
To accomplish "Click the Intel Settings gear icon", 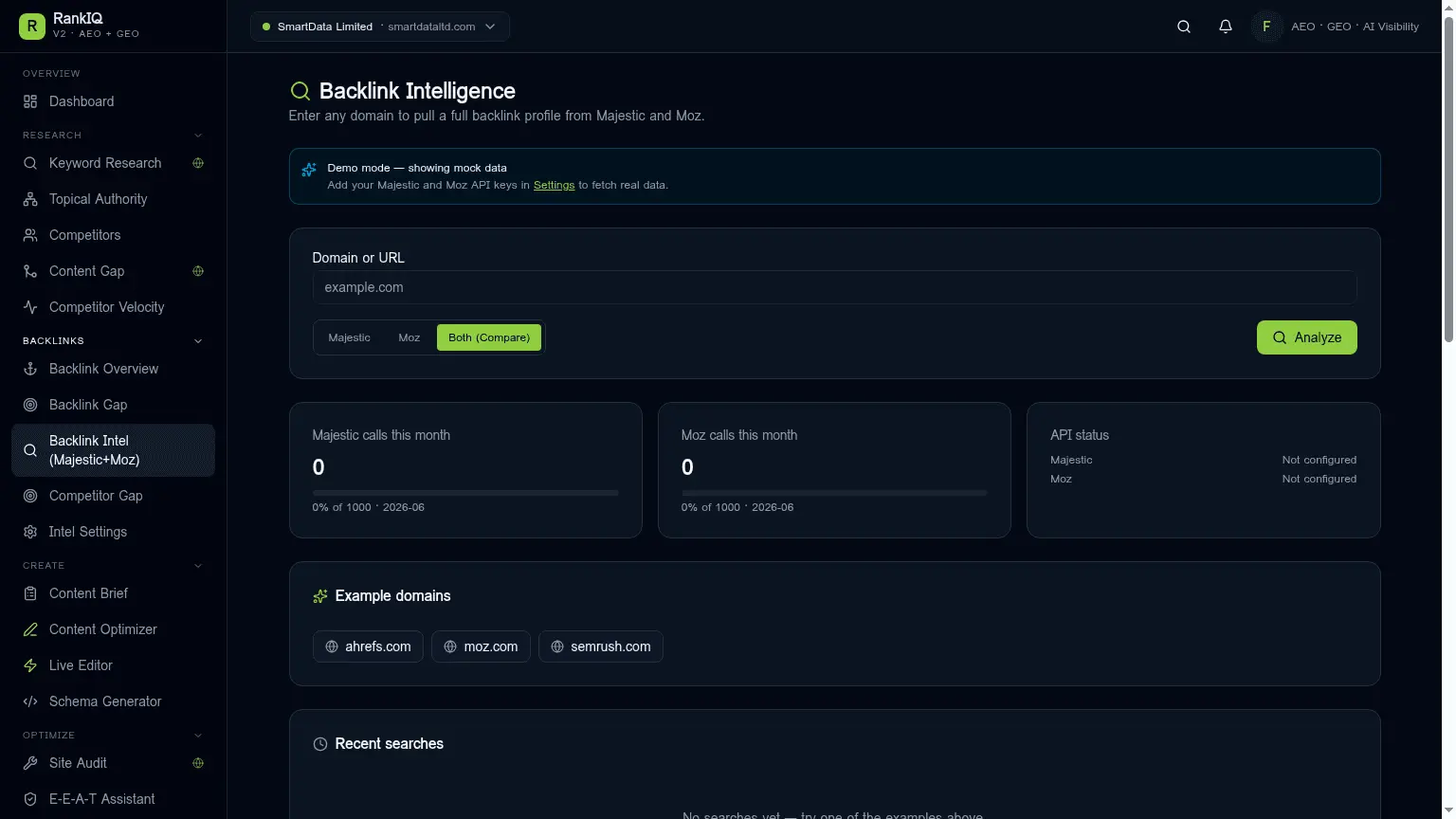I will pos(30,532).
